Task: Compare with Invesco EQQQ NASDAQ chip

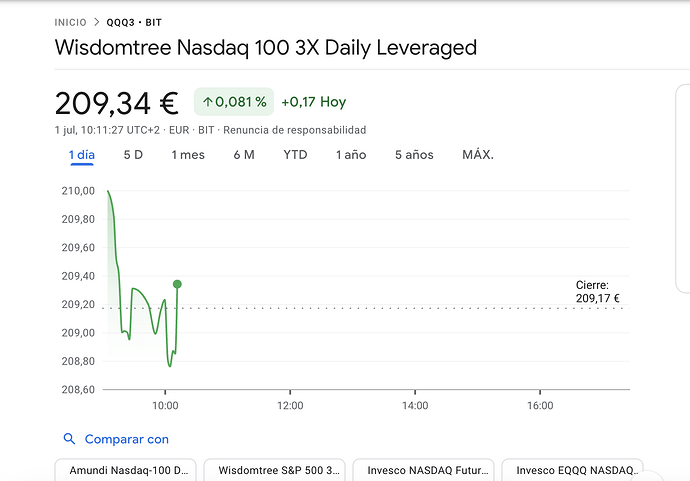Action: coord(573,470)
